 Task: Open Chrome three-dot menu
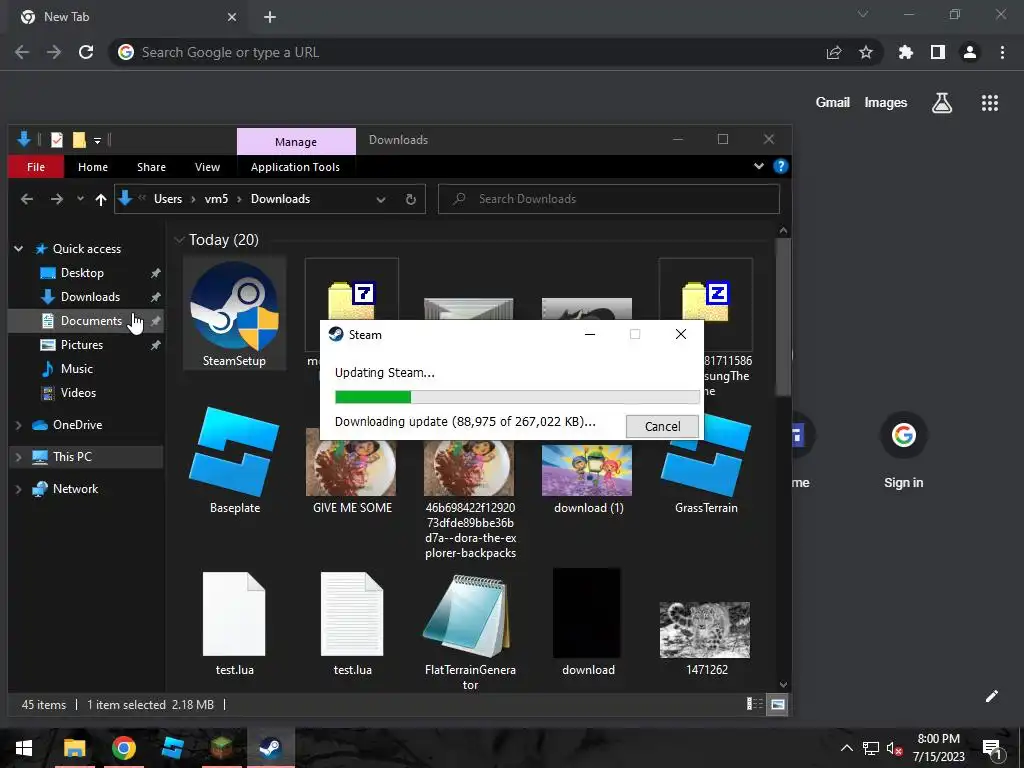1002,52
